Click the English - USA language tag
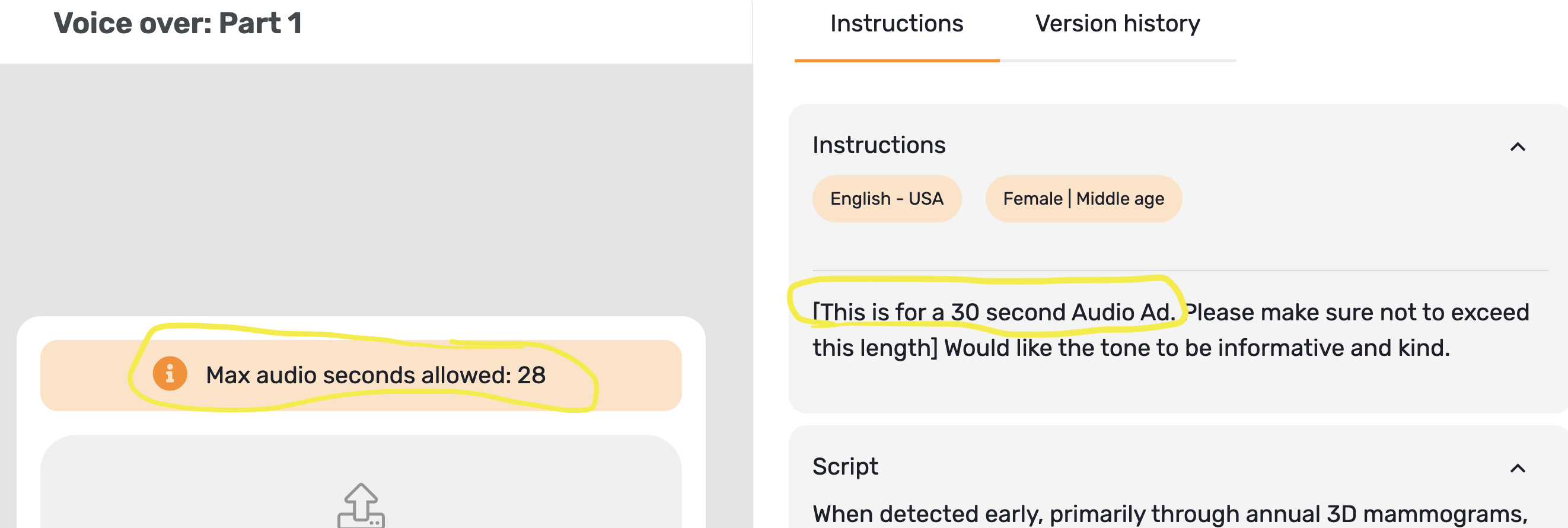 tap(886, 199)
